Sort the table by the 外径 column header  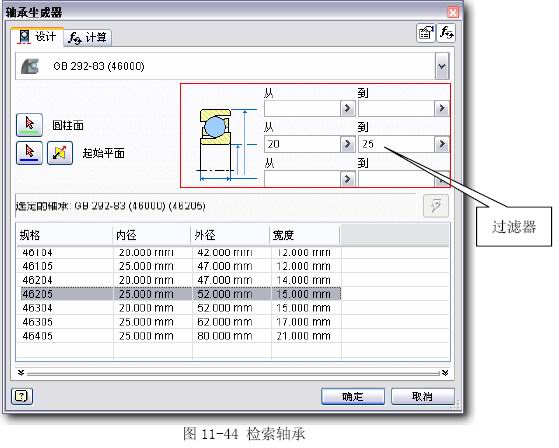(x=230, y=235)
